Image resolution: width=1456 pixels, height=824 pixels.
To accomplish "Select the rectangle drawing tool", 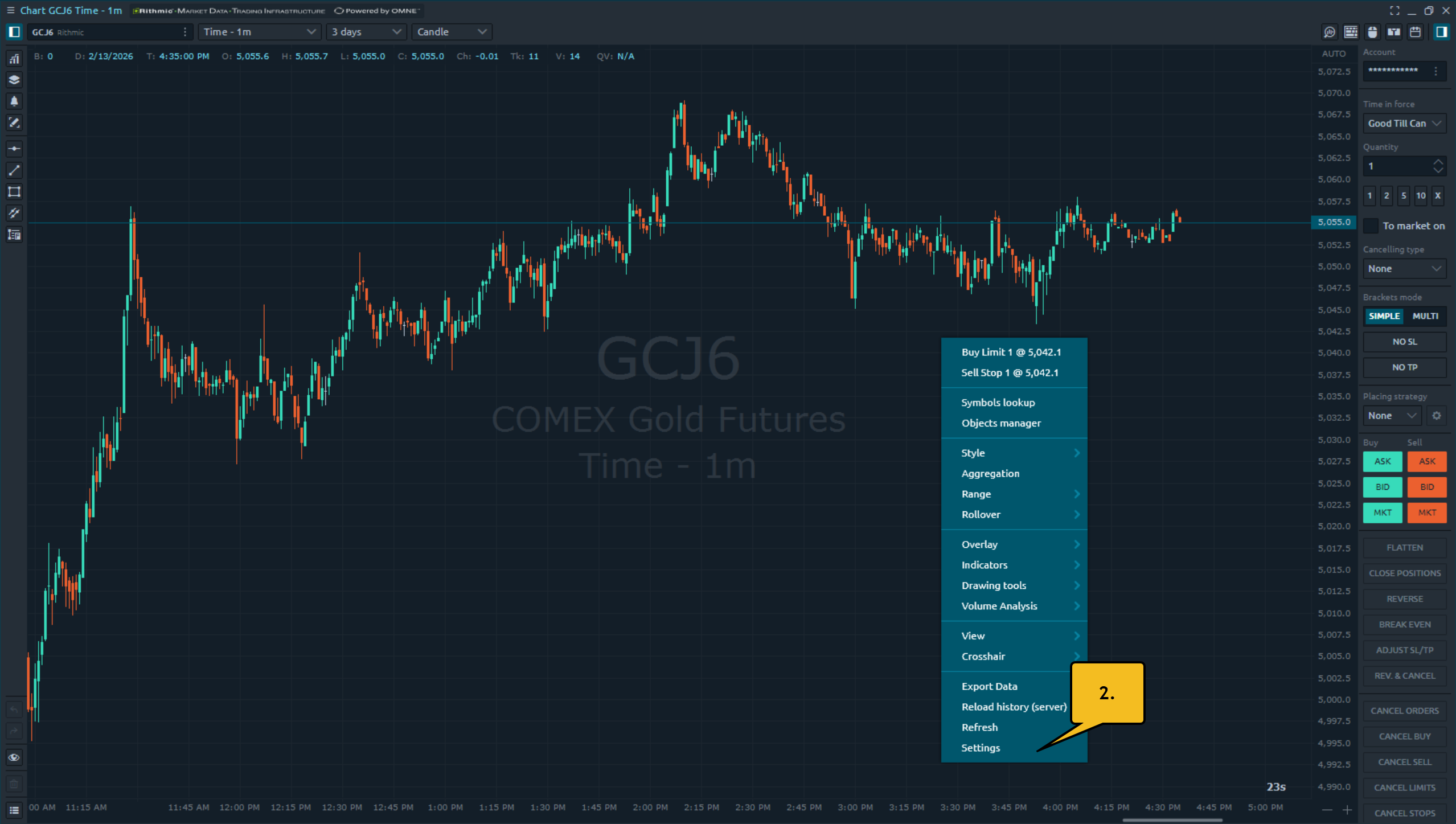I will 14,192.
